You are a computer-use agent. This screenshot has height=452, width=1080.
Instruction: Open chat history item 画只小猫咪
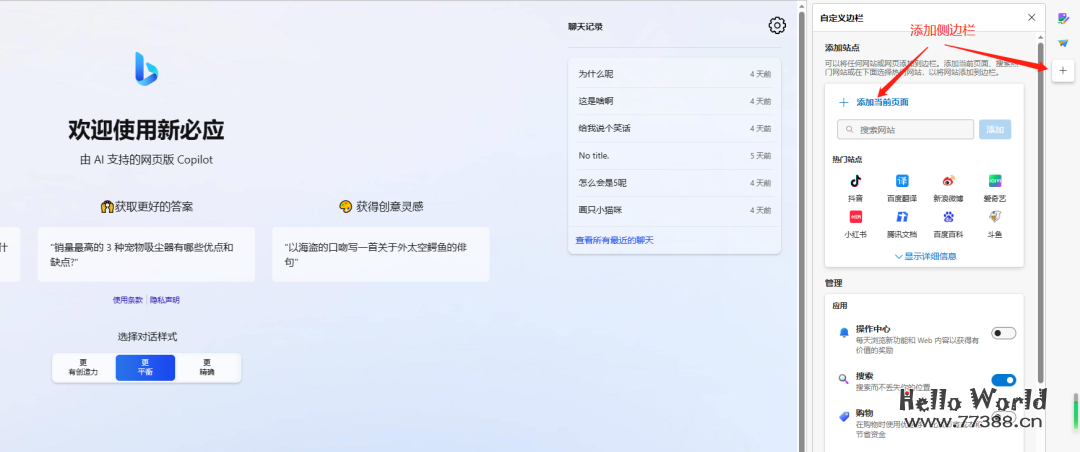click(674, 210)
